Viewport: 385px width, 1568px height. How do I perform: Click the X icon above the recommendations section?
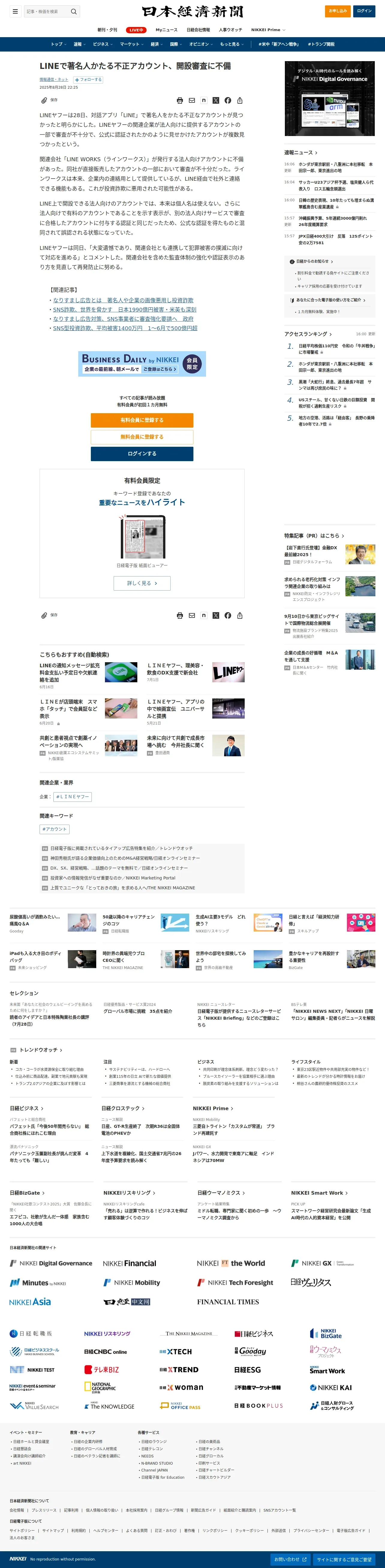coord(216,615)
